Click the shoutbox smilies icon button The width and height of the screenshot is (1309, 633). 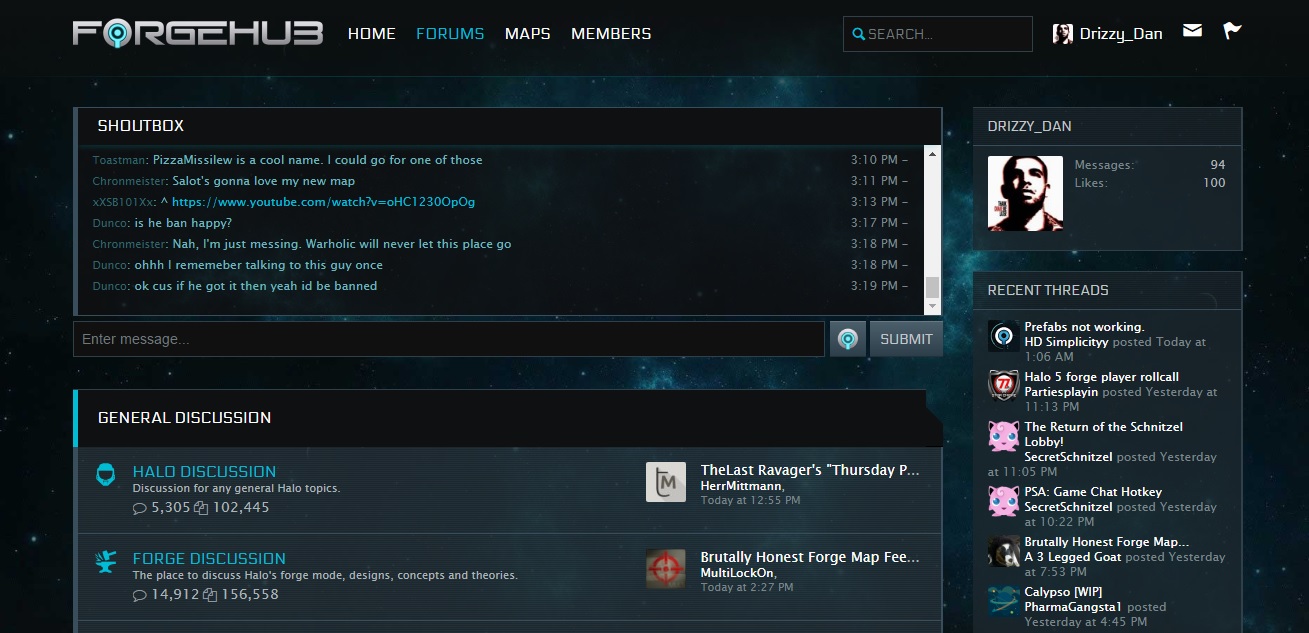[848, 339]
